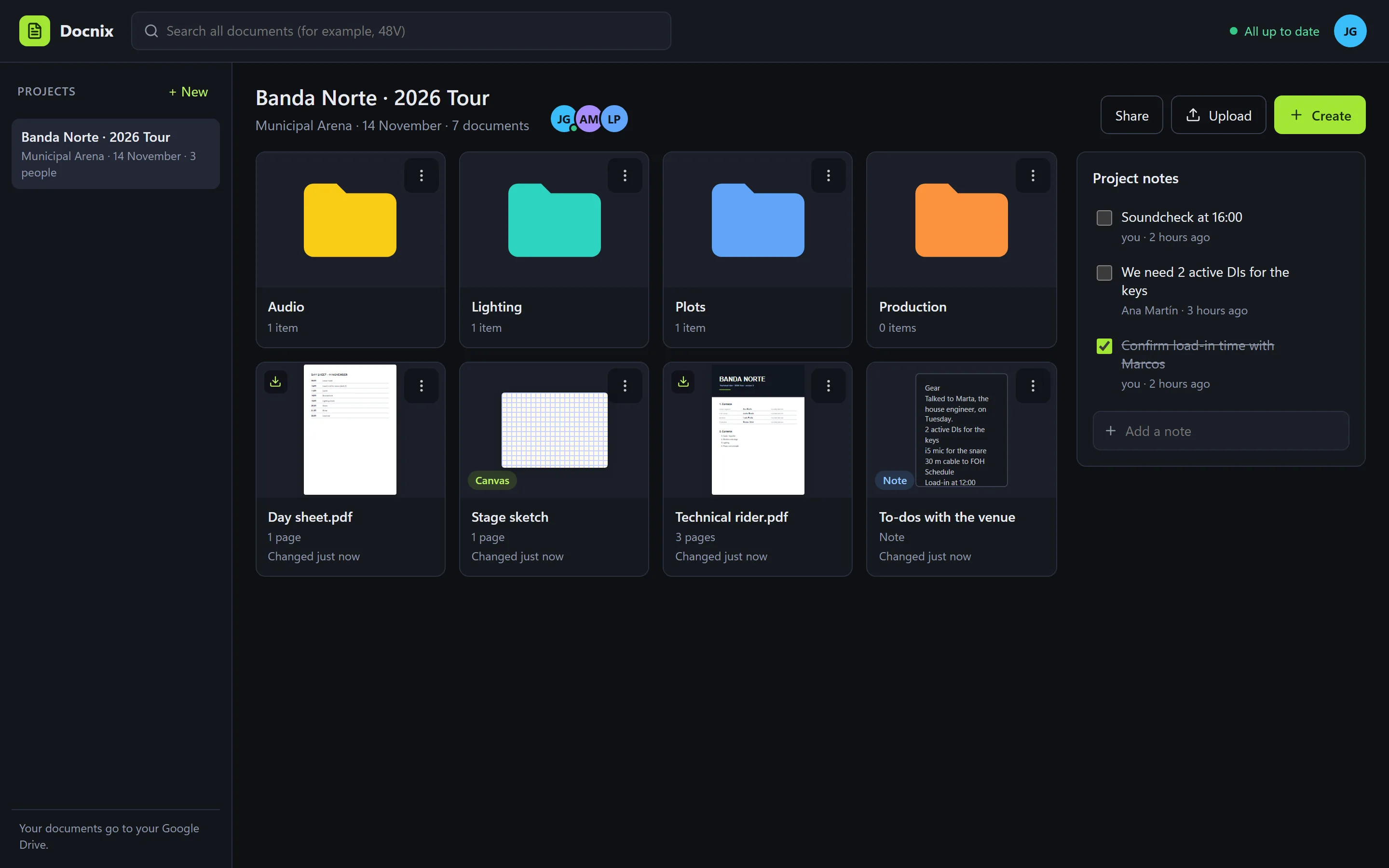Open Technical rider.pdf options menu
The width and height of the screenshot is (1389, 868).
(828, 386)
